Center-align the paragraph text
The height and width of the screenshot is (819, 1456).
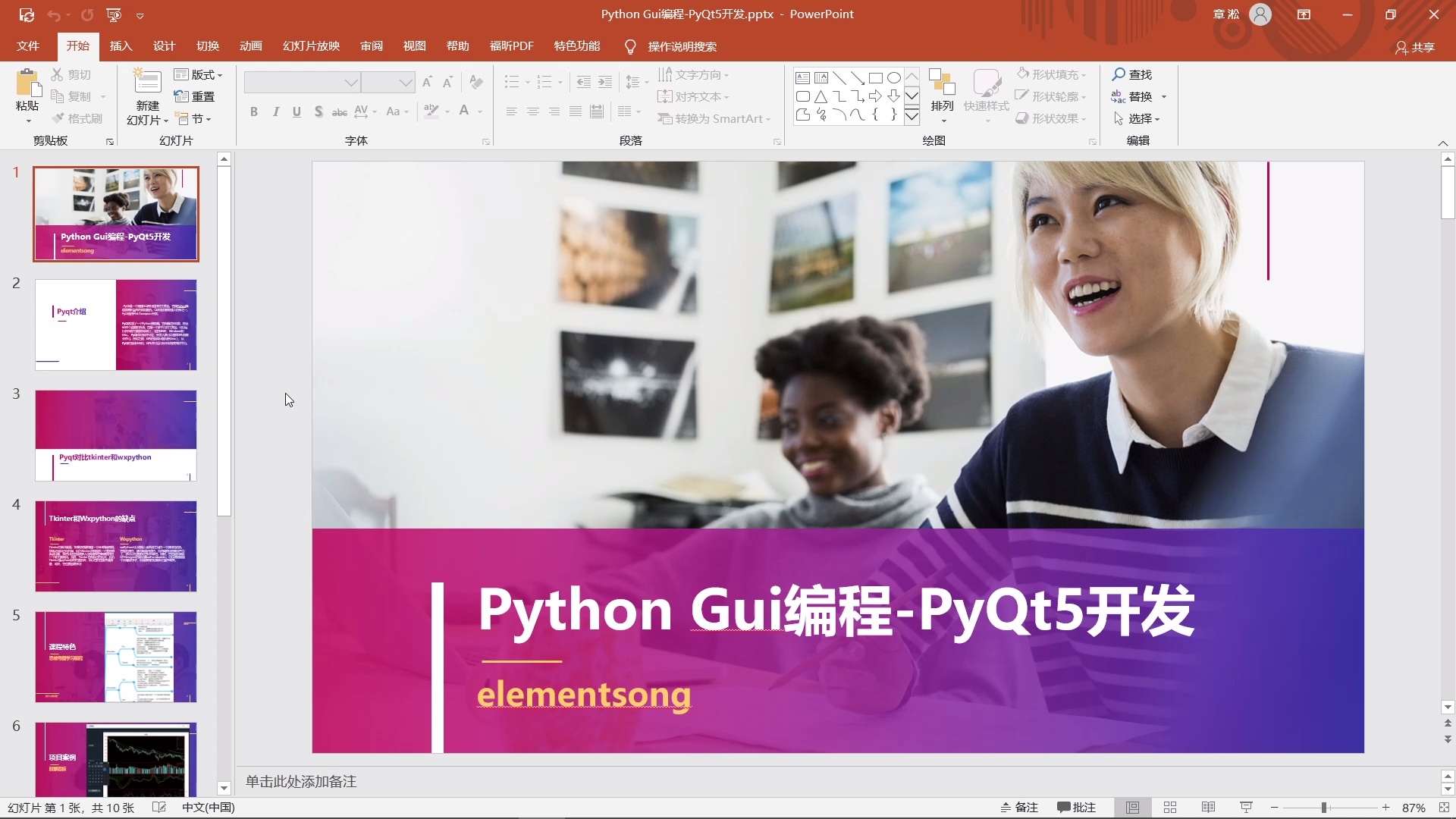pos(533,111)
